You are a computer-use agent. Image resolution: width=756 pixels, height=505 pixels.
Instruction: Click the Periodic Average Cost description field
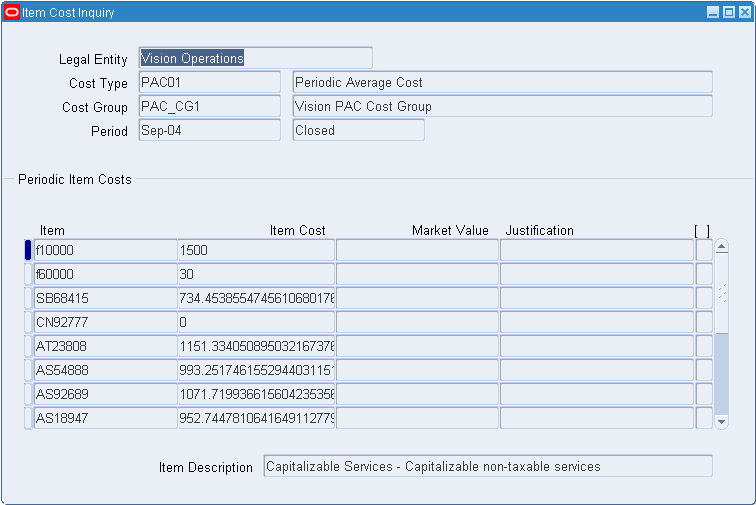pyautogui.click(x=502, y=82)
